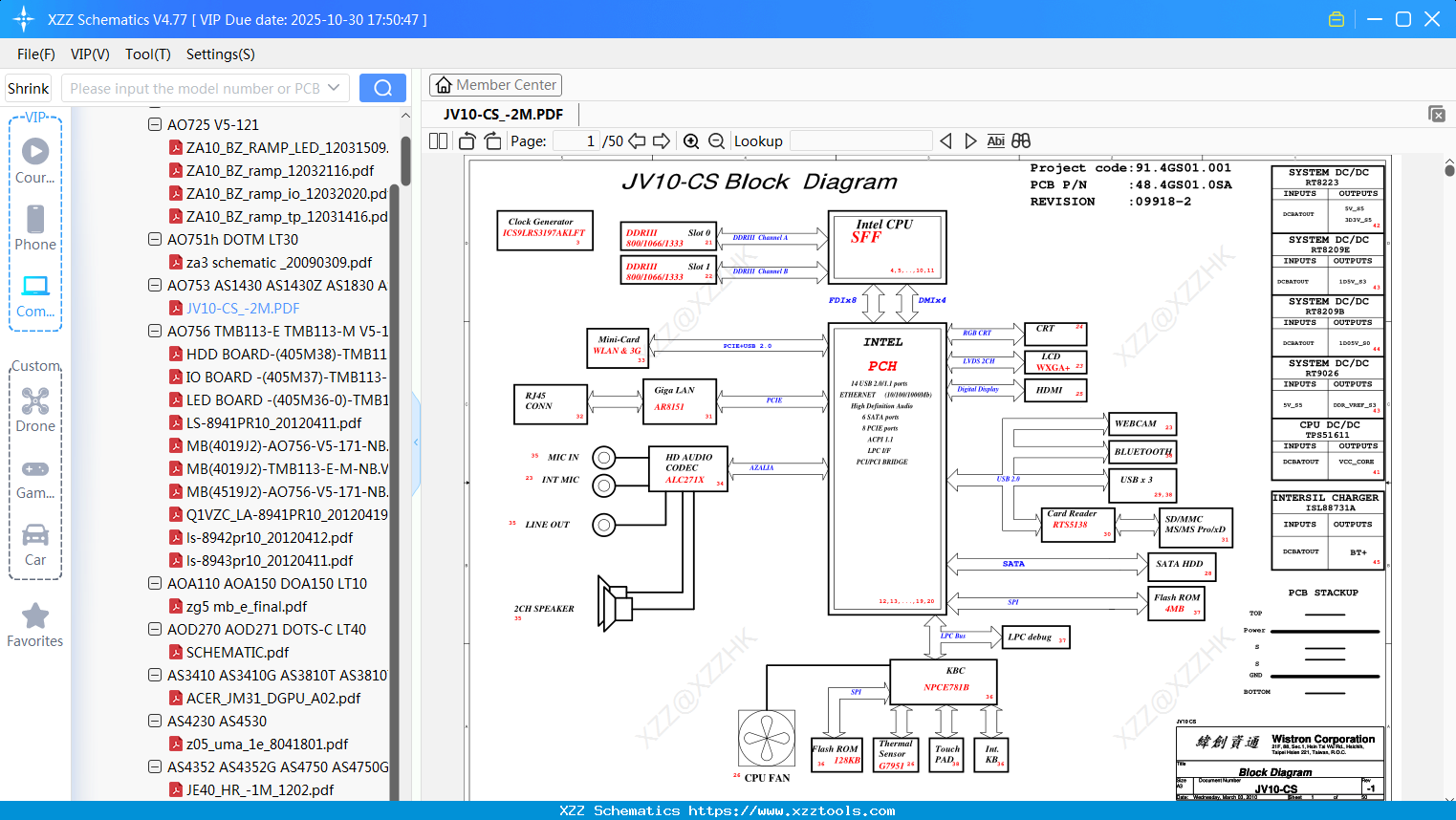Open LS-8941PR10_20120411.pdf
Image resolution: width=1456 pixels, height=820 pixels.
[266, 422]
